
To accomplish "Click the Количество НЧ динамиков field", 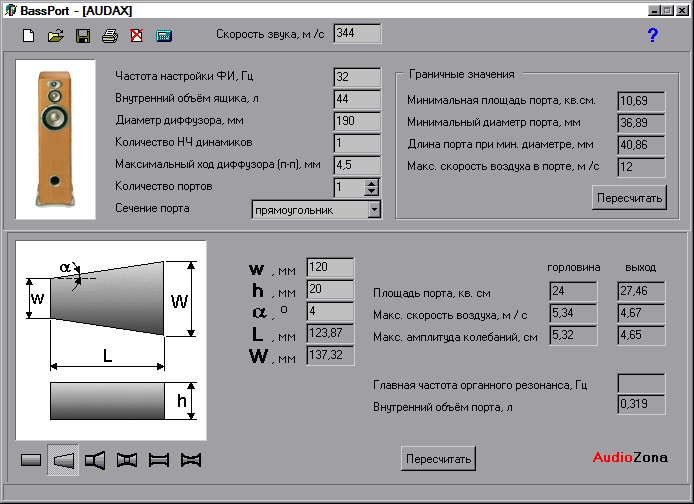I will 357,143.
